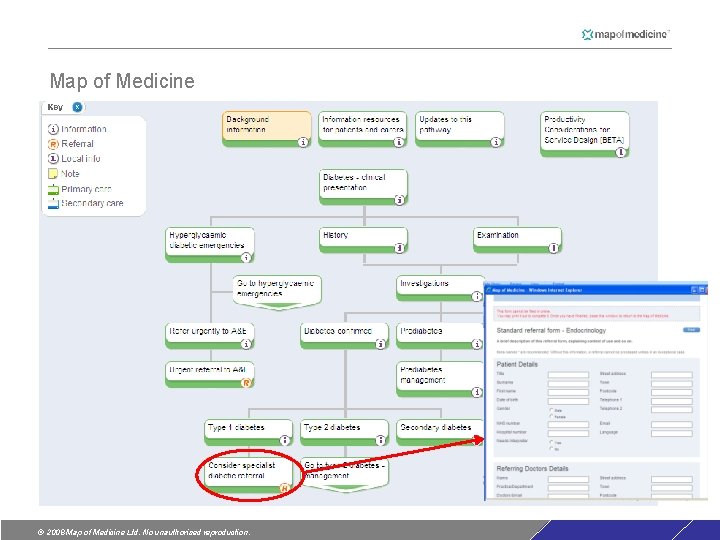Click the 'Secondary care' entry in the Key
The height and width of the screenshot is (540, 720).
coord(86,203)
